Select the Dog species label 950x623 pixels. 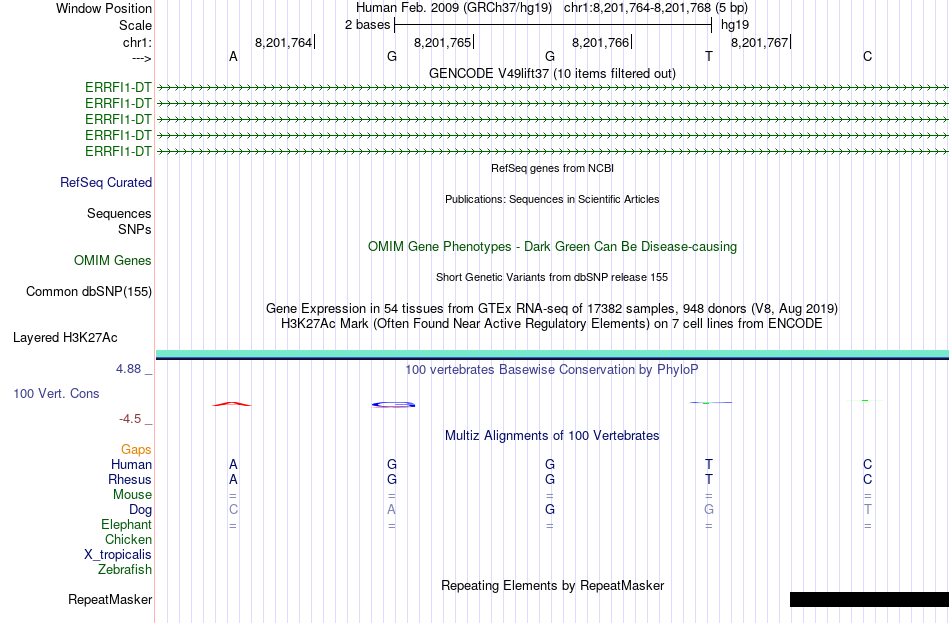click(x=140, y=510)
